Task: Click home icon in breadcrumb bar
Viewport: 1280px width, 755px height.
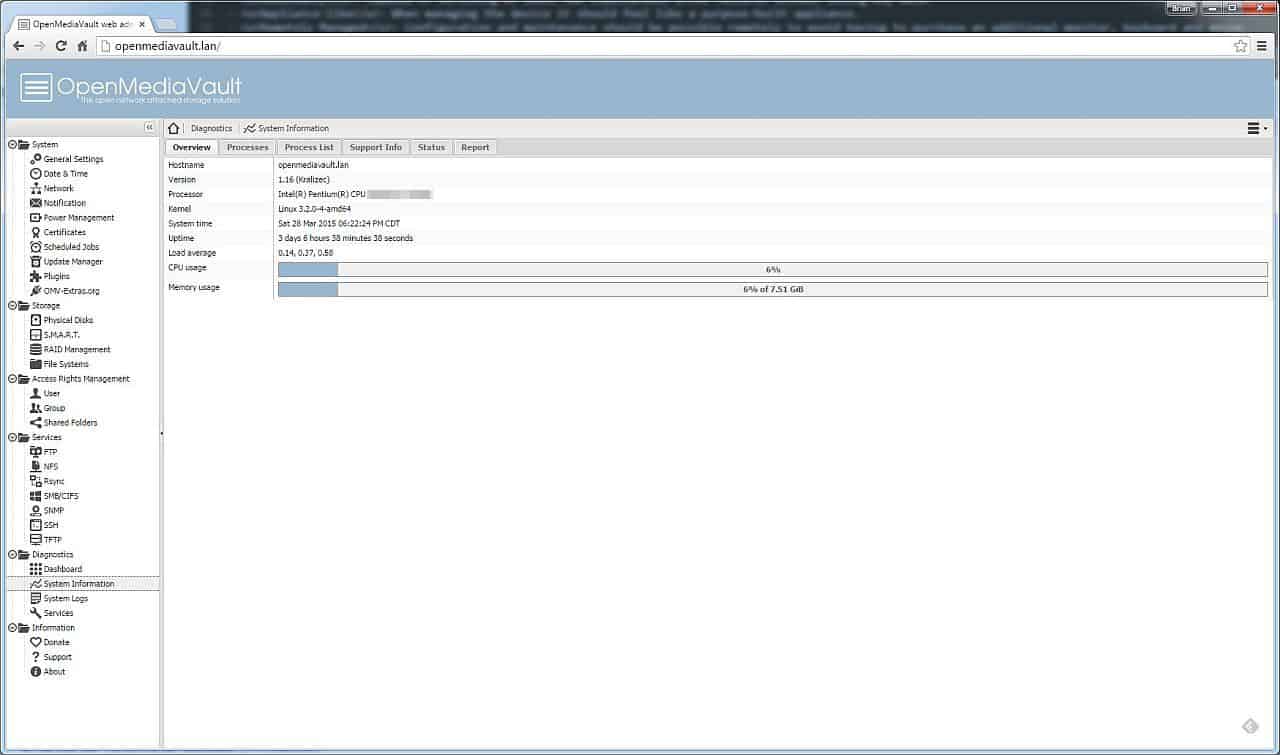Action: (x=174, y=128)
